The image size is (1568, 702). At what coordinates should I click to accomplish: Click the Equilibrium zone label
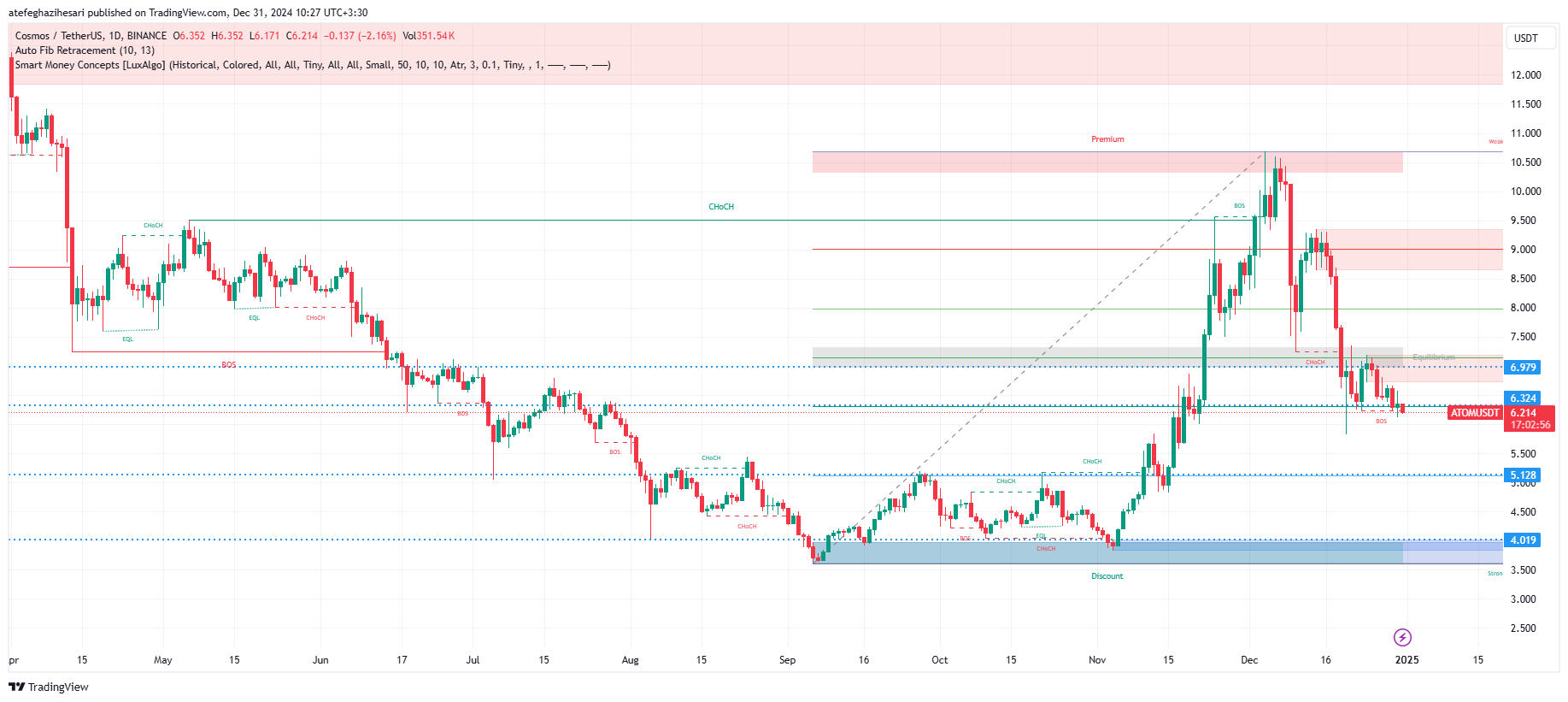(x=1433, y=357)
